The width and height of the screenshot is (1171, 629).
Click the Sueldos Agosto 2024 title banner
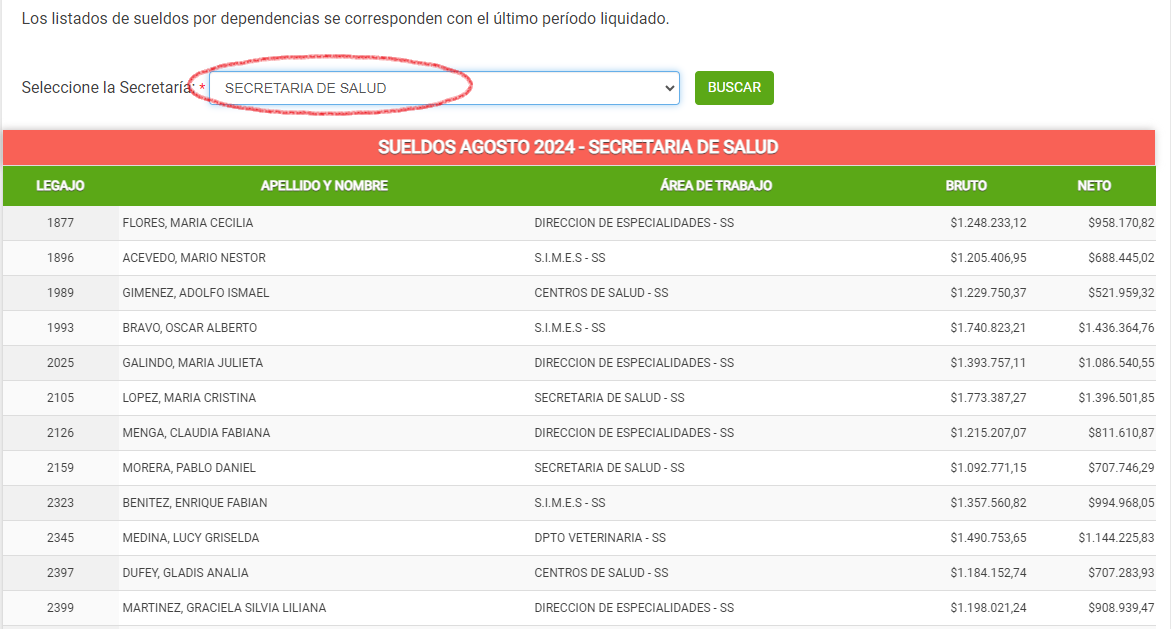[x=578, y=147]
